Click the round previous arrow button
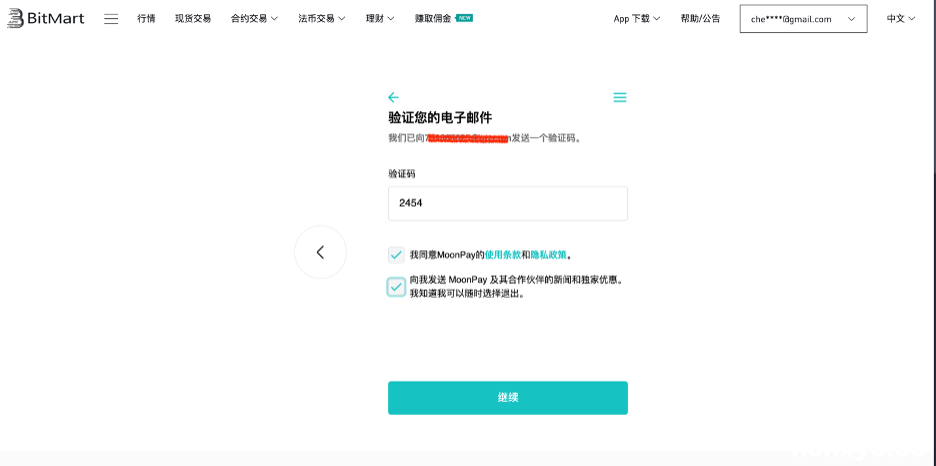This screenshot has height=466, width=936. (320, 252)
